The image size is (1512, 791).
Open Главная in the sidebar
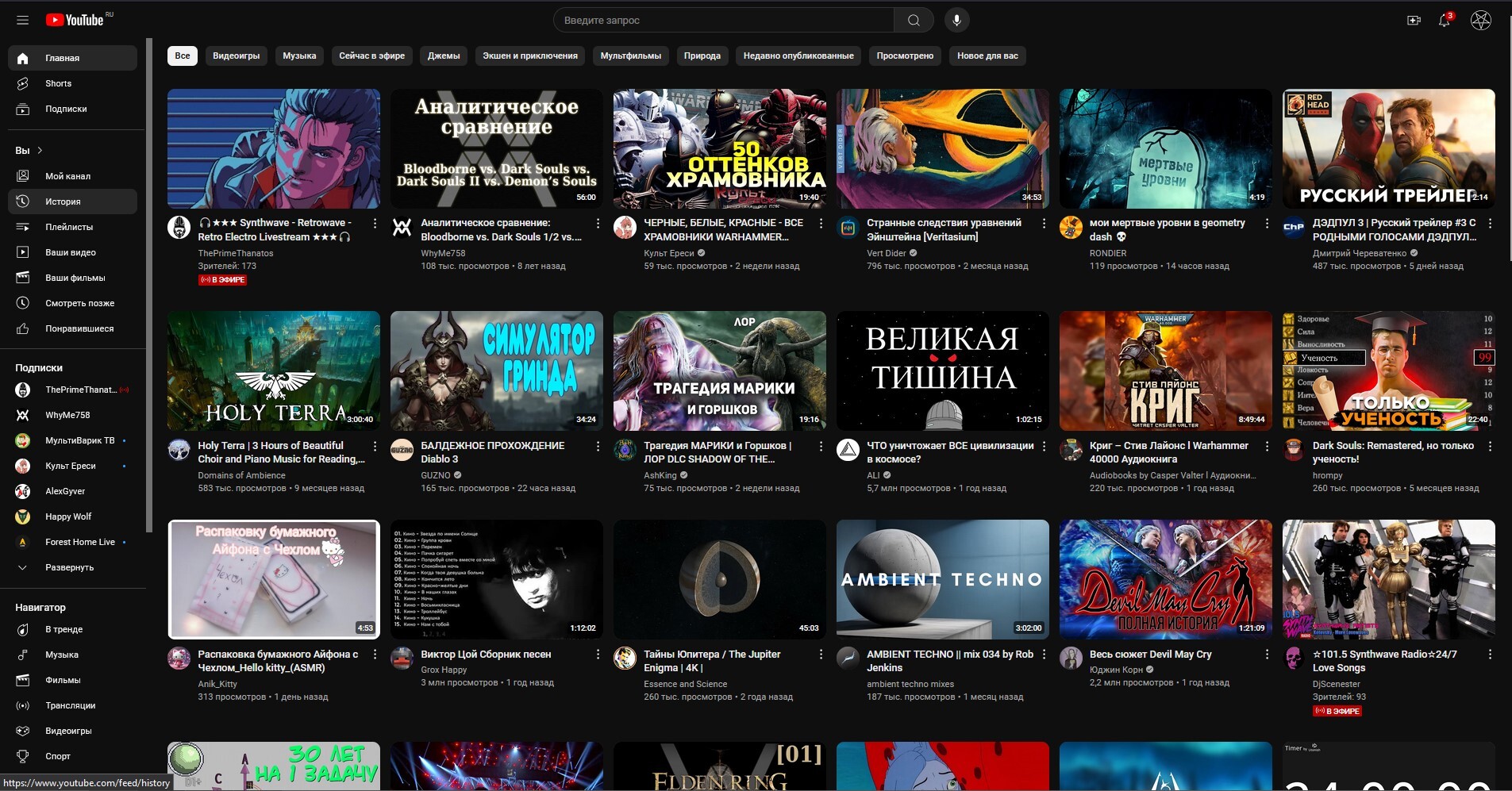click(x=72, y=58)
